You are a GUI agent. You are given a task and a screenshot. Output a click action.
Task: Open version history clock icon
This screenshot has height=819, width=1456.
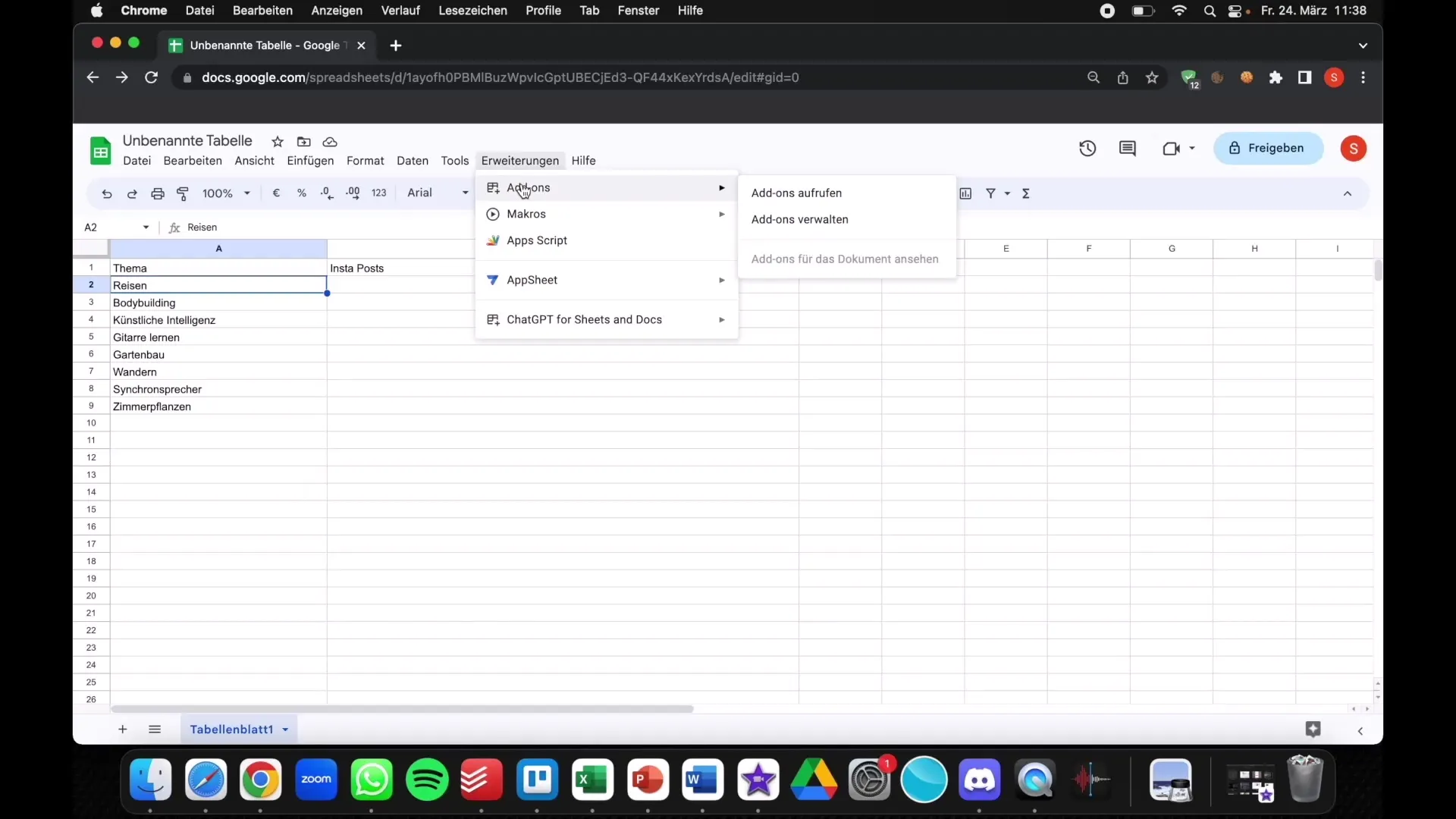(x=1087, y=149)
